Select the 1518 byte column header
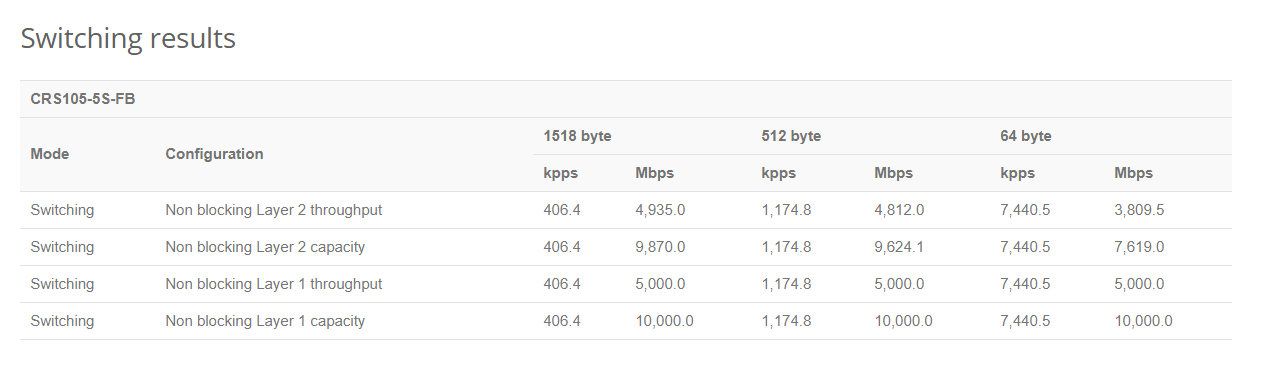The height and width of the screenshot is (371, 1263). pos(577,136)
